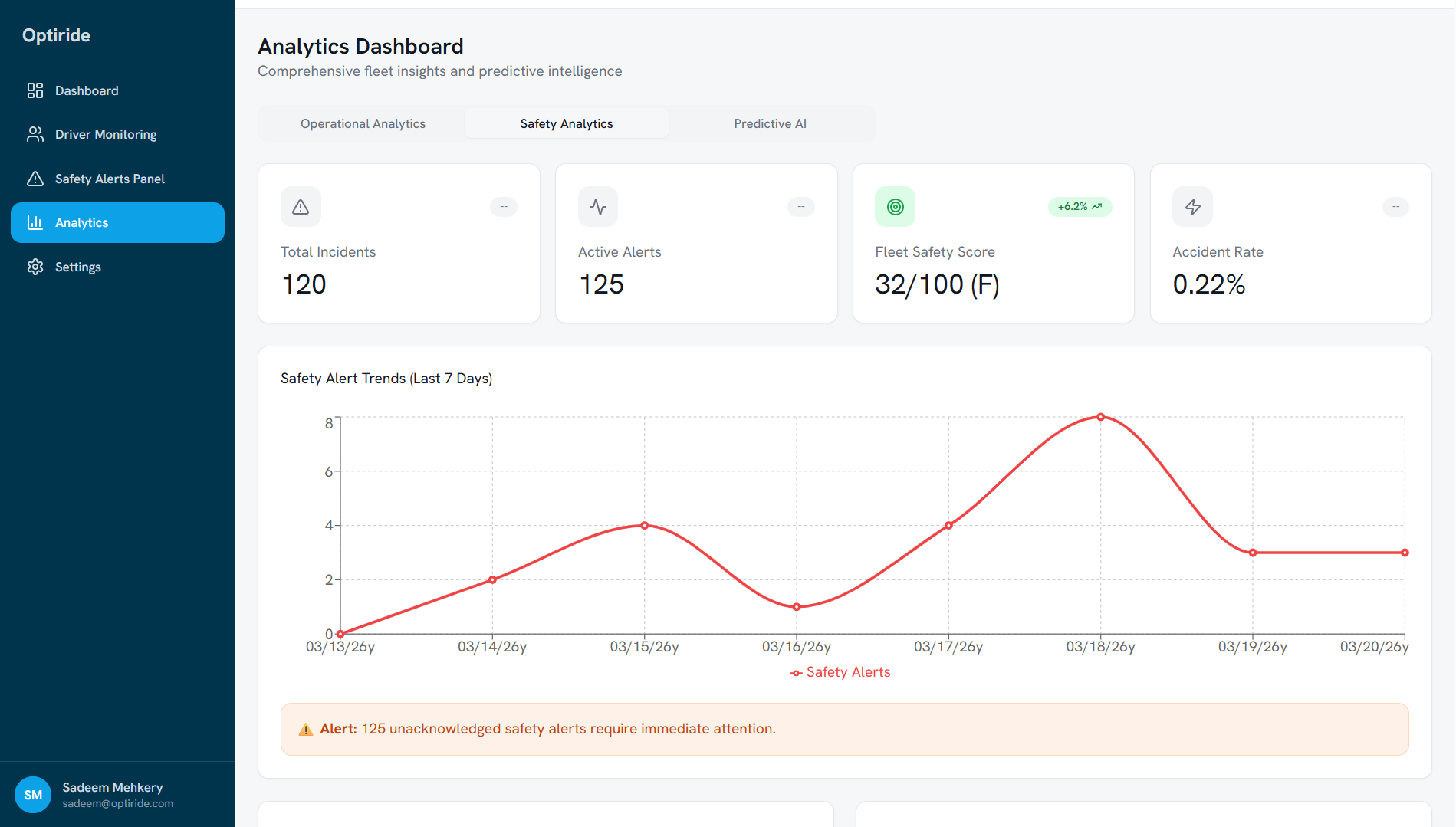Click the Total Incidents value 120
This screenshot has height=827, width=1456.
point(304,284)
